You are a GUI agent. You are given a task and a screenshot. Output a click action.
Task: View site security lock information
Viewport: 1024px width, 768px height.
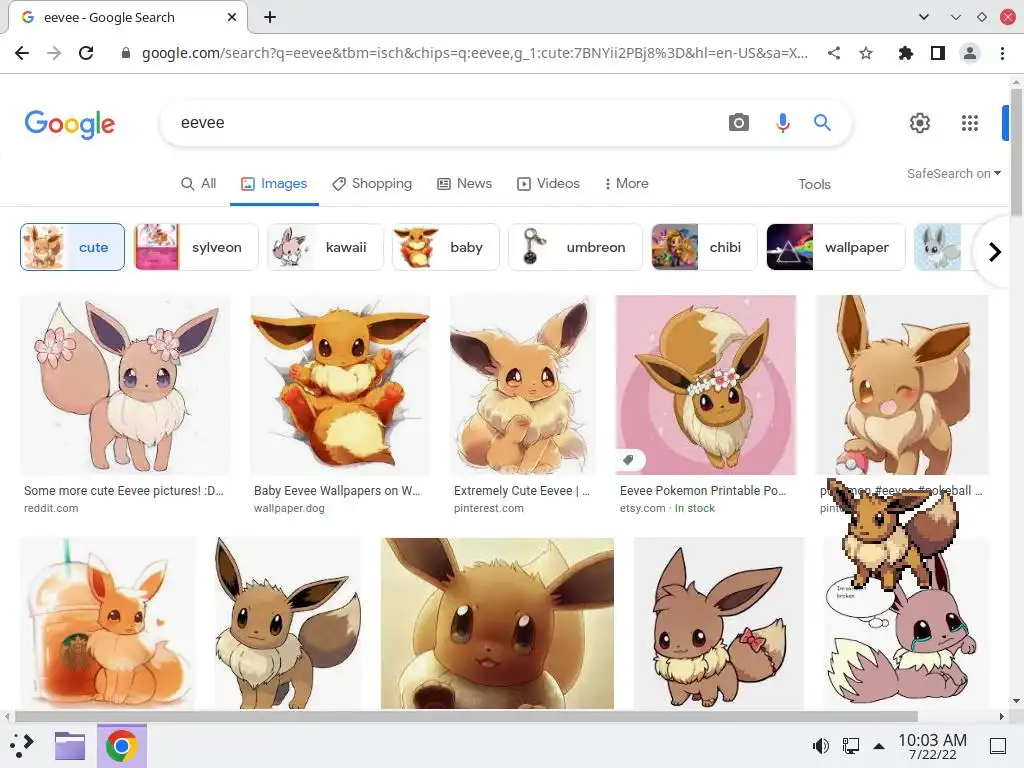[x=126, y=54]
